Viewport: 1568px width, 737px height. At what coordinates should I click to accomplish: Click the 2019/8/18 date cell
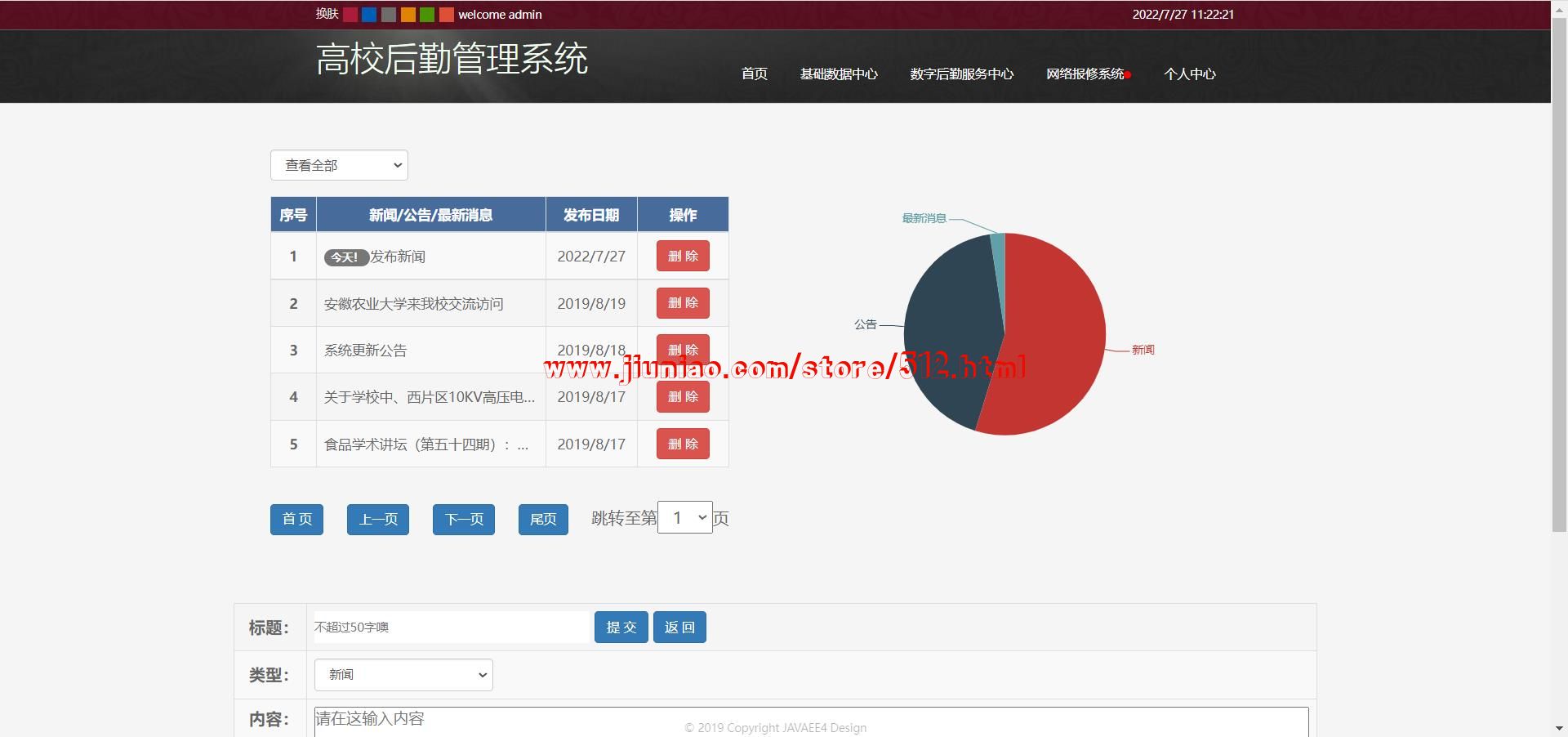tap(591, 351)
